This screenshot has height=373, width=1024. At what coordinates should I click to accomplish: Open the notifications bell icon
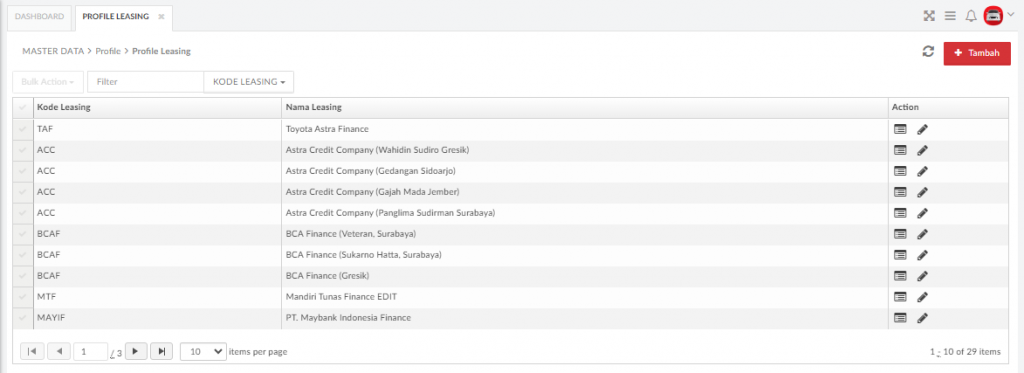coord(971,16)
